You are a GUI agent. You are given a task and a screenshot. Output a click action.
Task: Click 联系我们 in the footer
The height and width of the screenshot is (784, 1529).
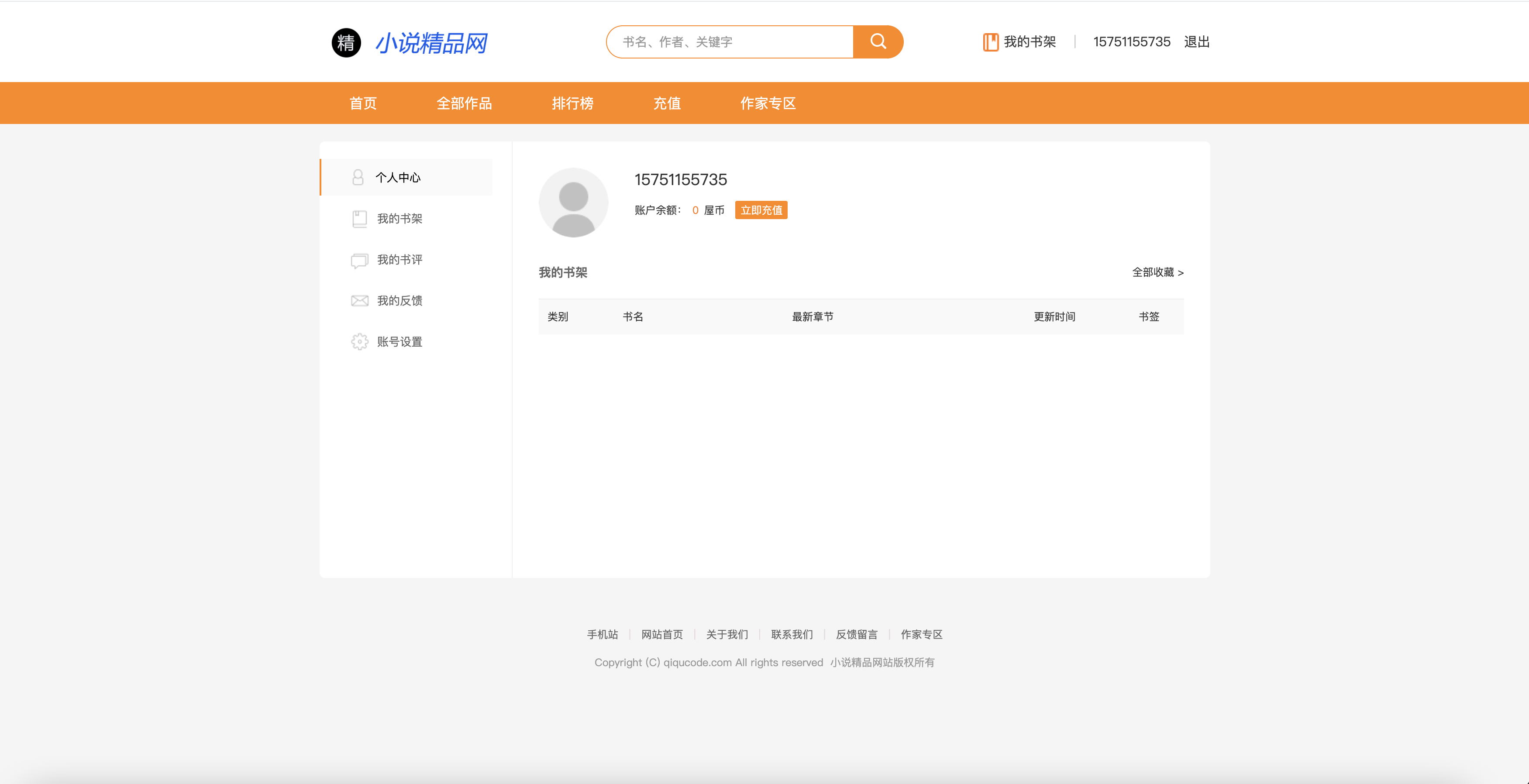pyautogui.click(x=791, y=634)
